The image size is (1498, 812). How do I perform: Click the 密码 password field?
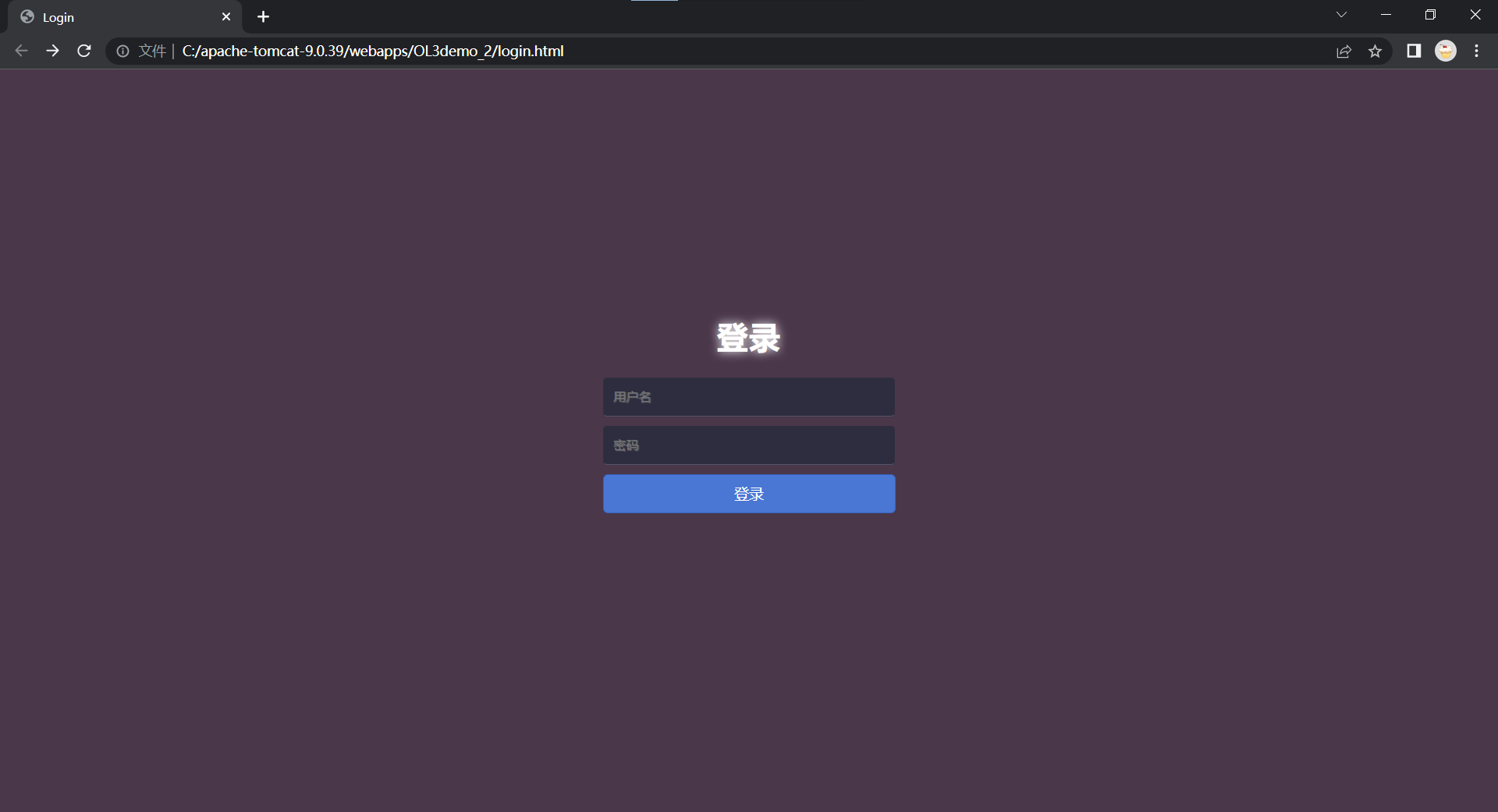[x=747, y=445]
